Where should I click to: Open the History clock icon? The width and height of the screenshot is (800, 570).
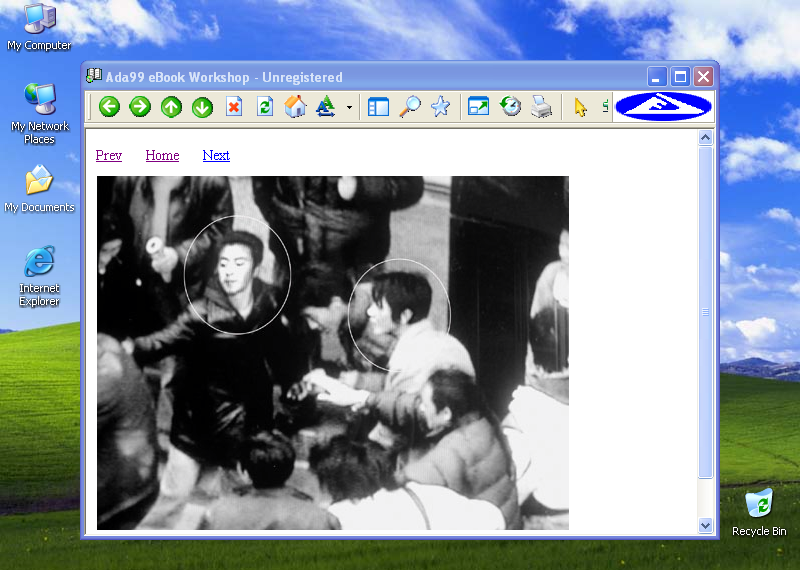click(x=510, y=107)
